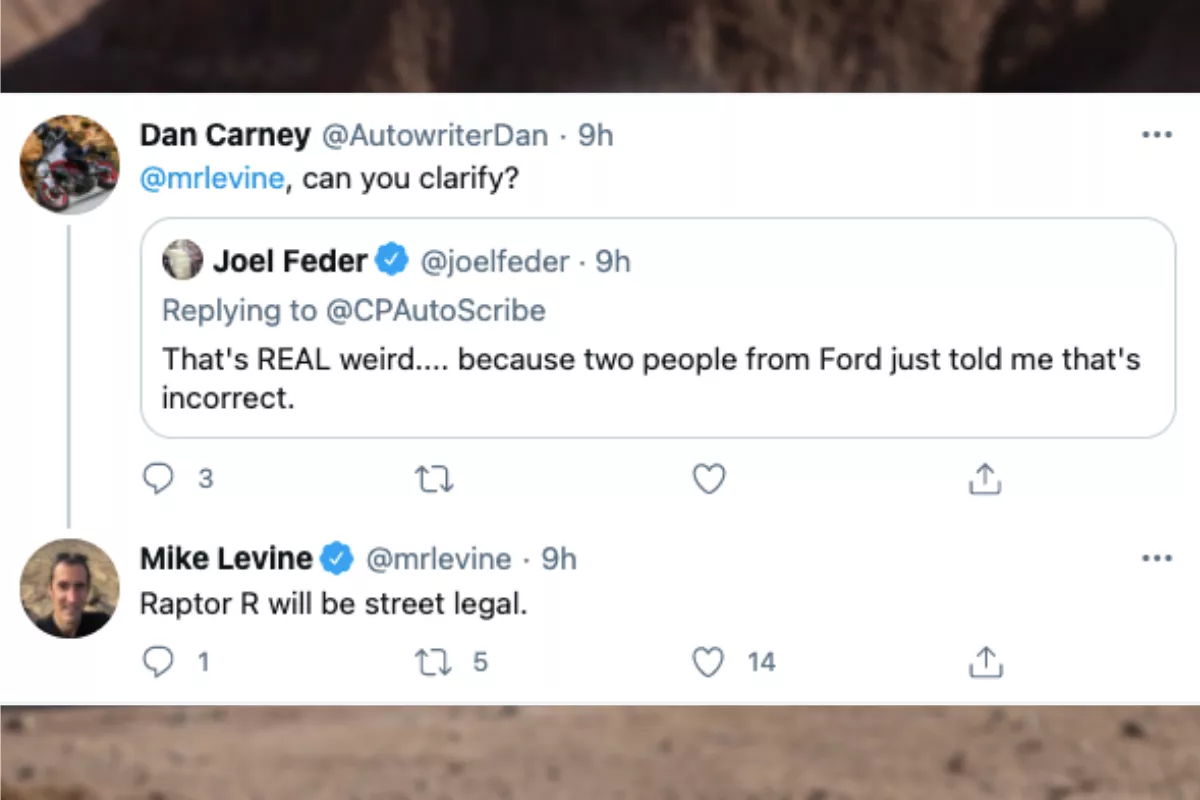Image resolution: width=1200 pixels, height=800 pixels.
Task: Open the more options menu on Mike Levine's tweet
Action: pos(1157,557)
